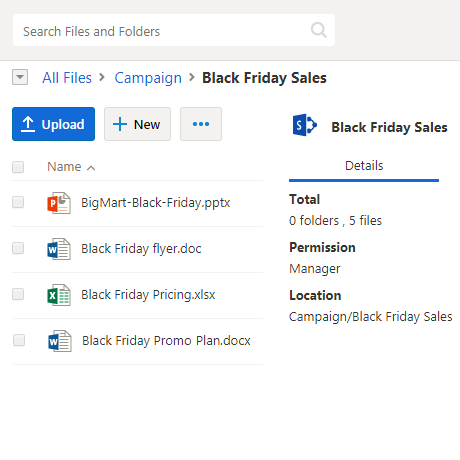Click the Manager permission value
This screenshot has width=460, height=460.
[x=315, y=269]
